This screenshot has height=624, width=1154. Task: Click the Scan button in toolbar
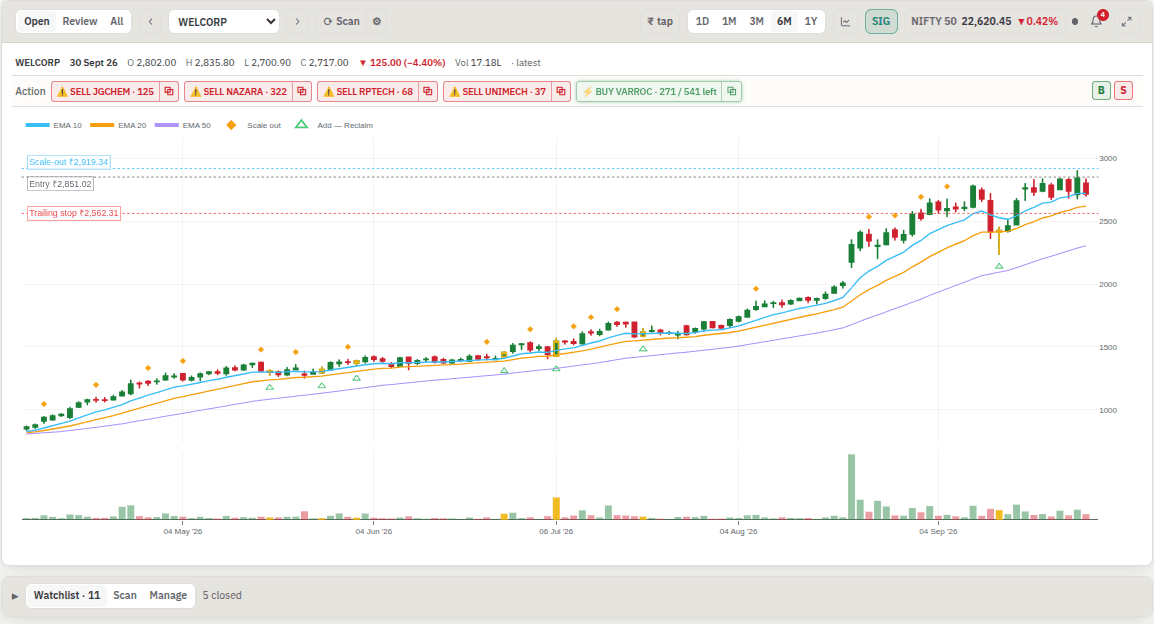(x=341, y=21)
